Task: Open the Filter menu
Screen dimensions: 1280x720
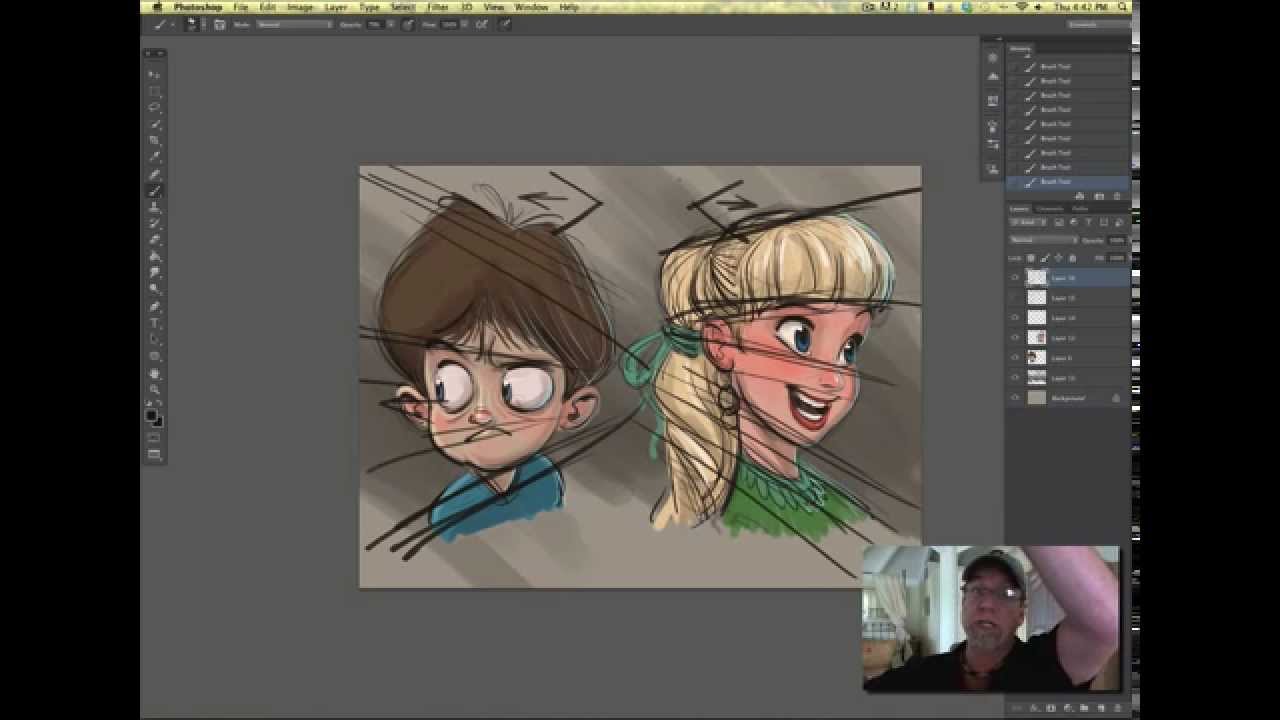Action: coord(438,7)
